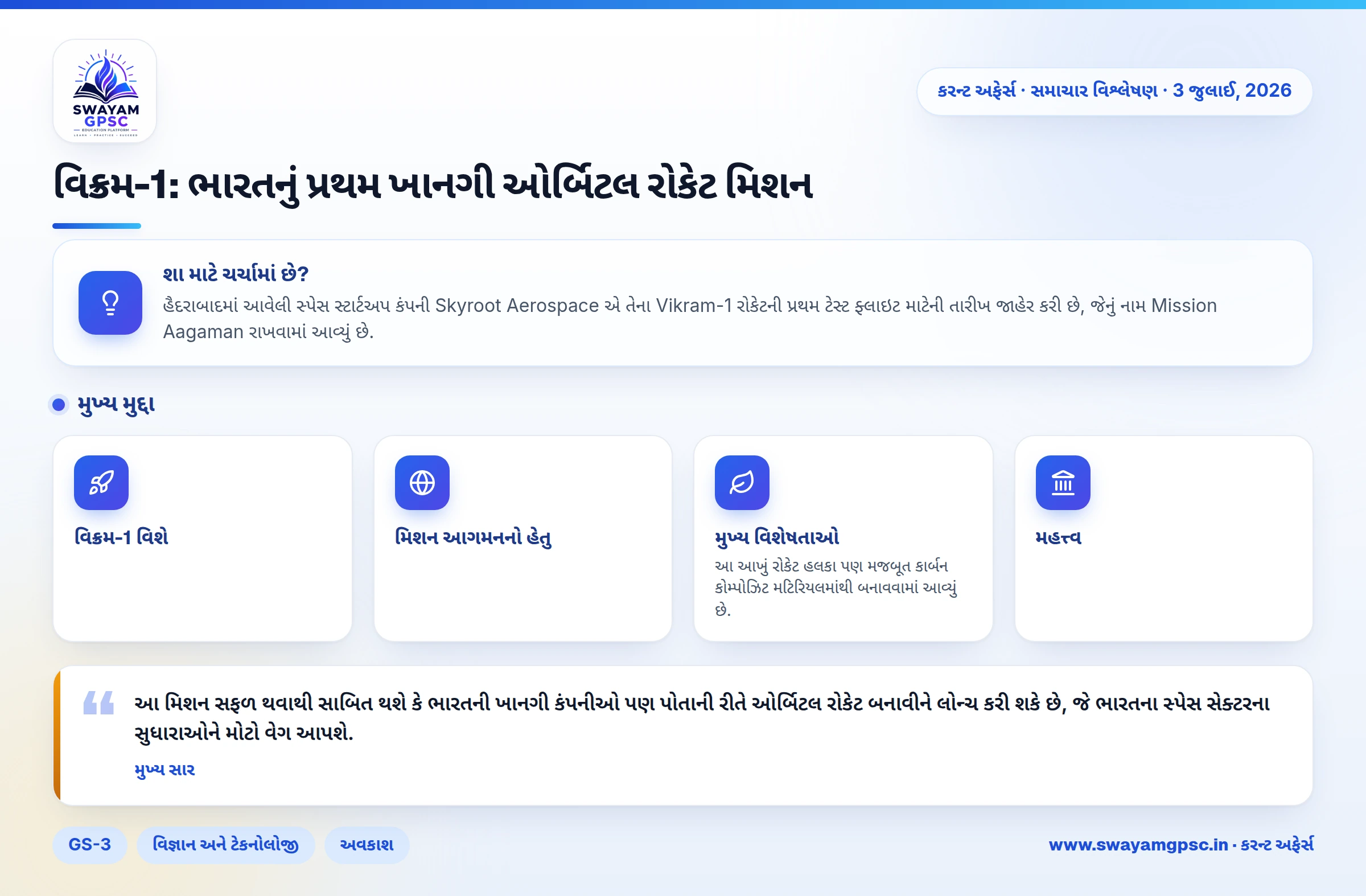Click the મહત્વ card heading
Screen dimensions: 1366x896
[1058, 537]
